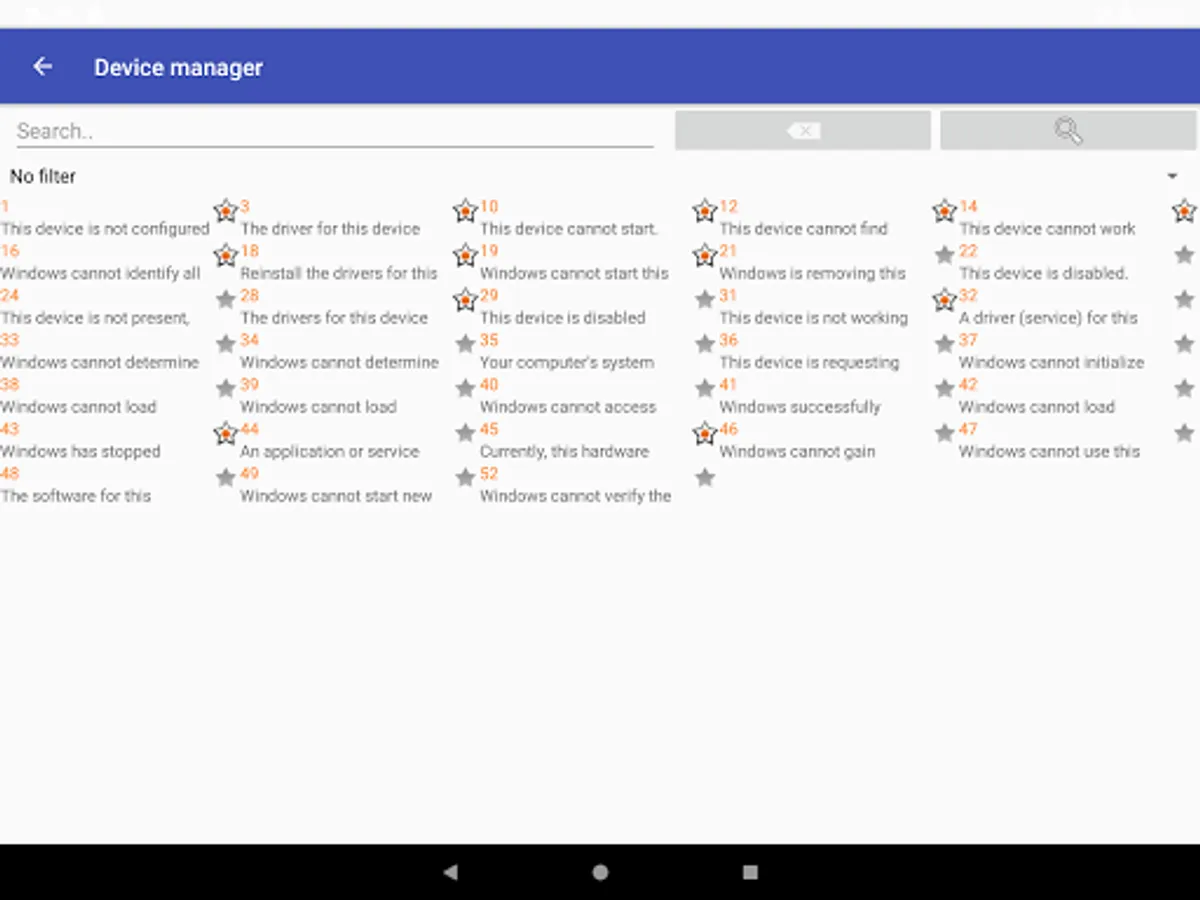Tap the Android home circle button

pos(600,872)
